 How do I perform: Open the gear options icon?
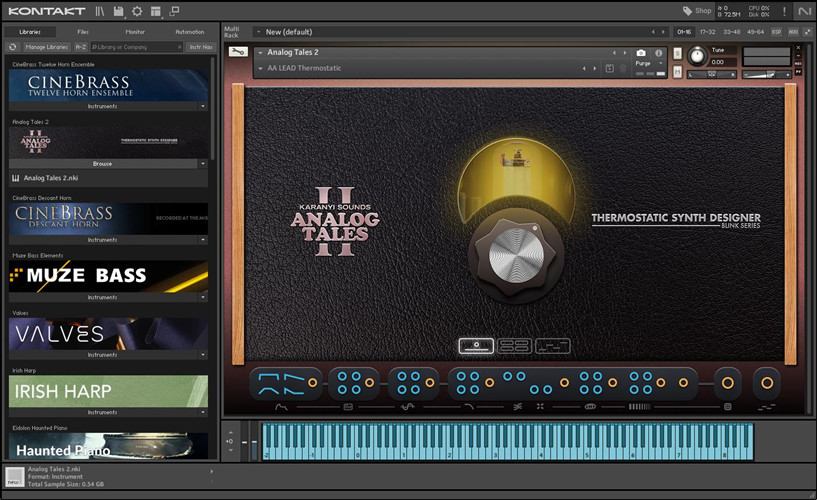[137, 11]
